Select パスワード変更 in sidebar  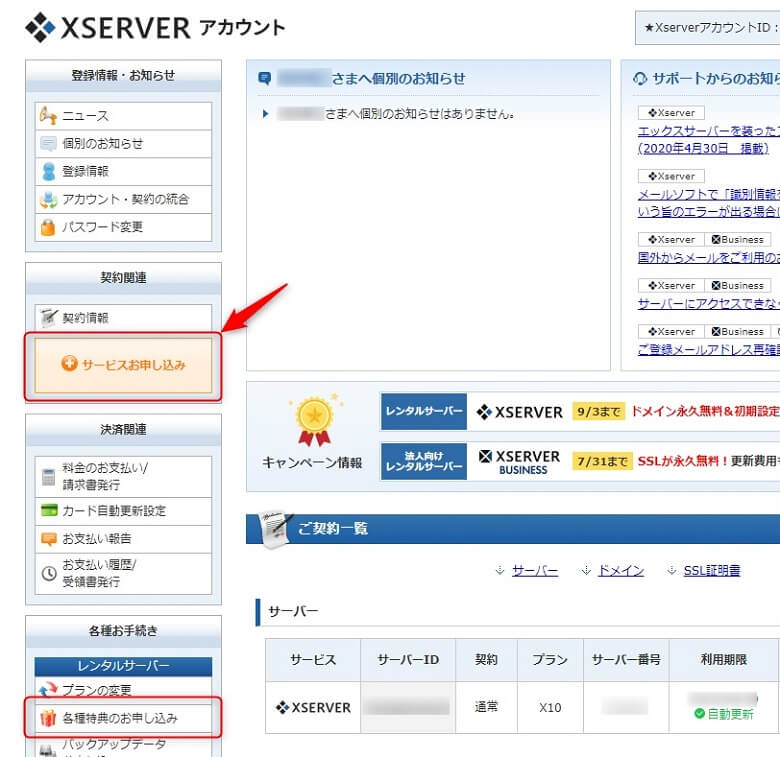[x=123, y=227]
